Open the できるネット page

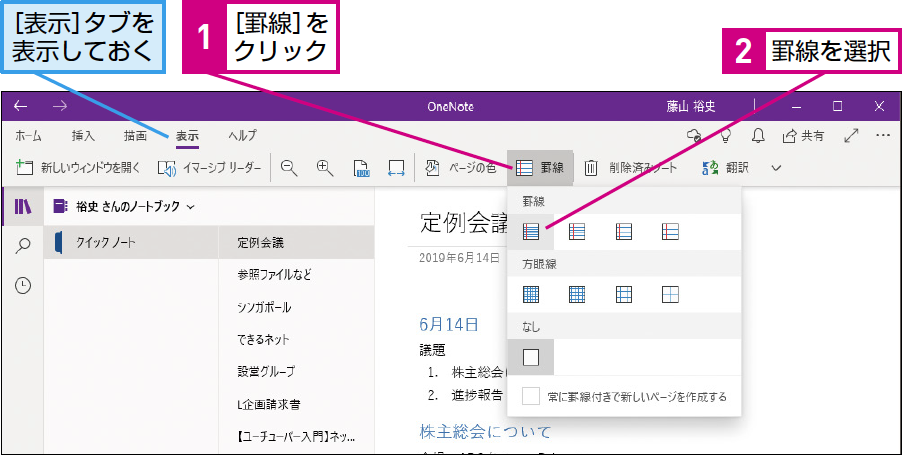(x=296, y=340)
